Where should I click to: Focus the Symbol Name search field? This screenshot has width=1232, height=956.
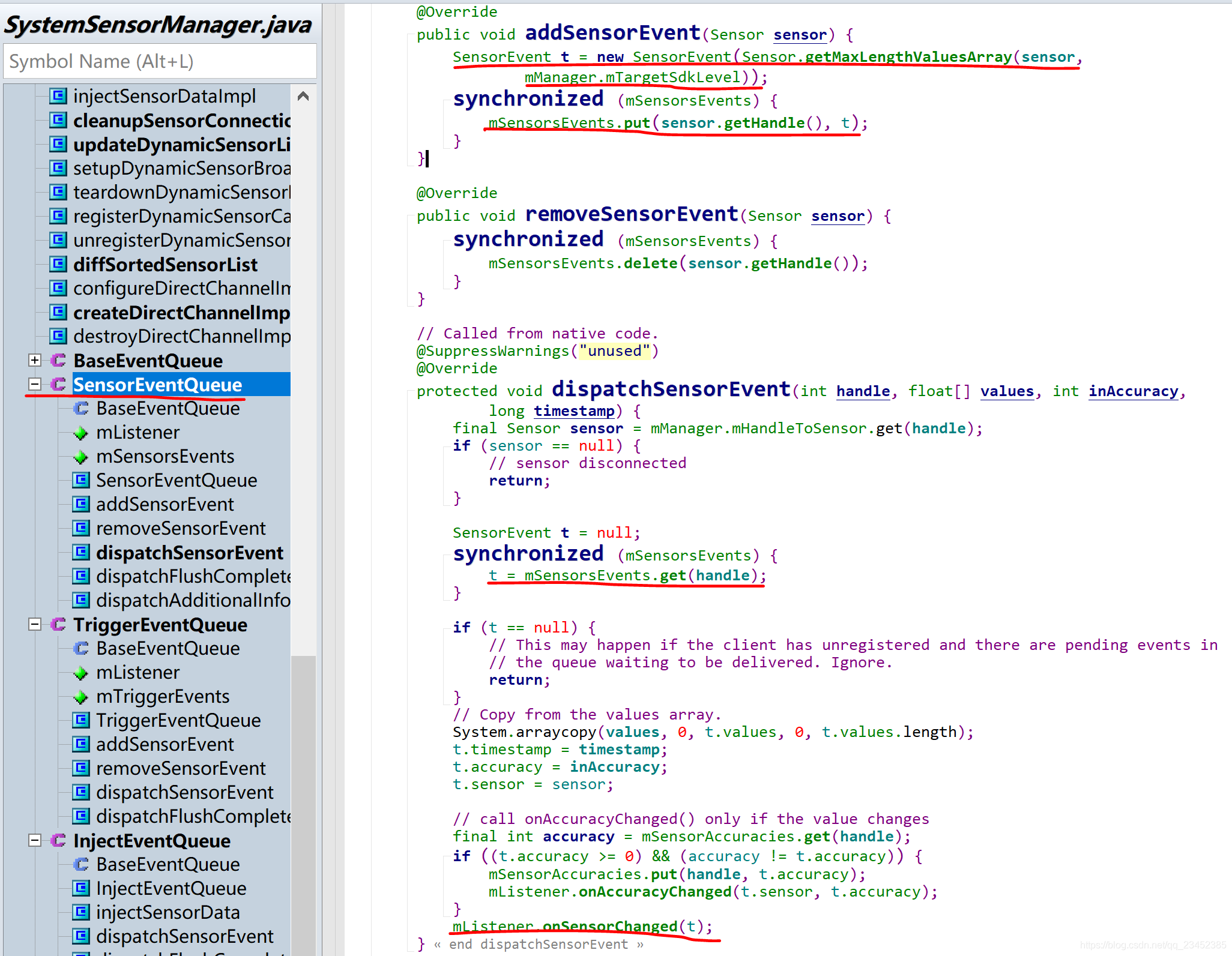(x=160, y=61)
